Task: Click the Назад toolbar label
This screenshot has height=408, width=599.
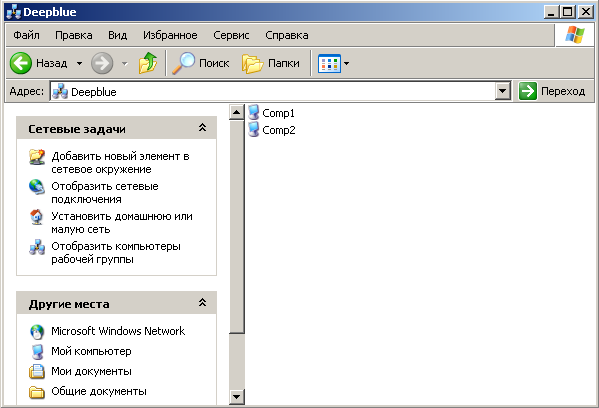Action: pos(52,63)
